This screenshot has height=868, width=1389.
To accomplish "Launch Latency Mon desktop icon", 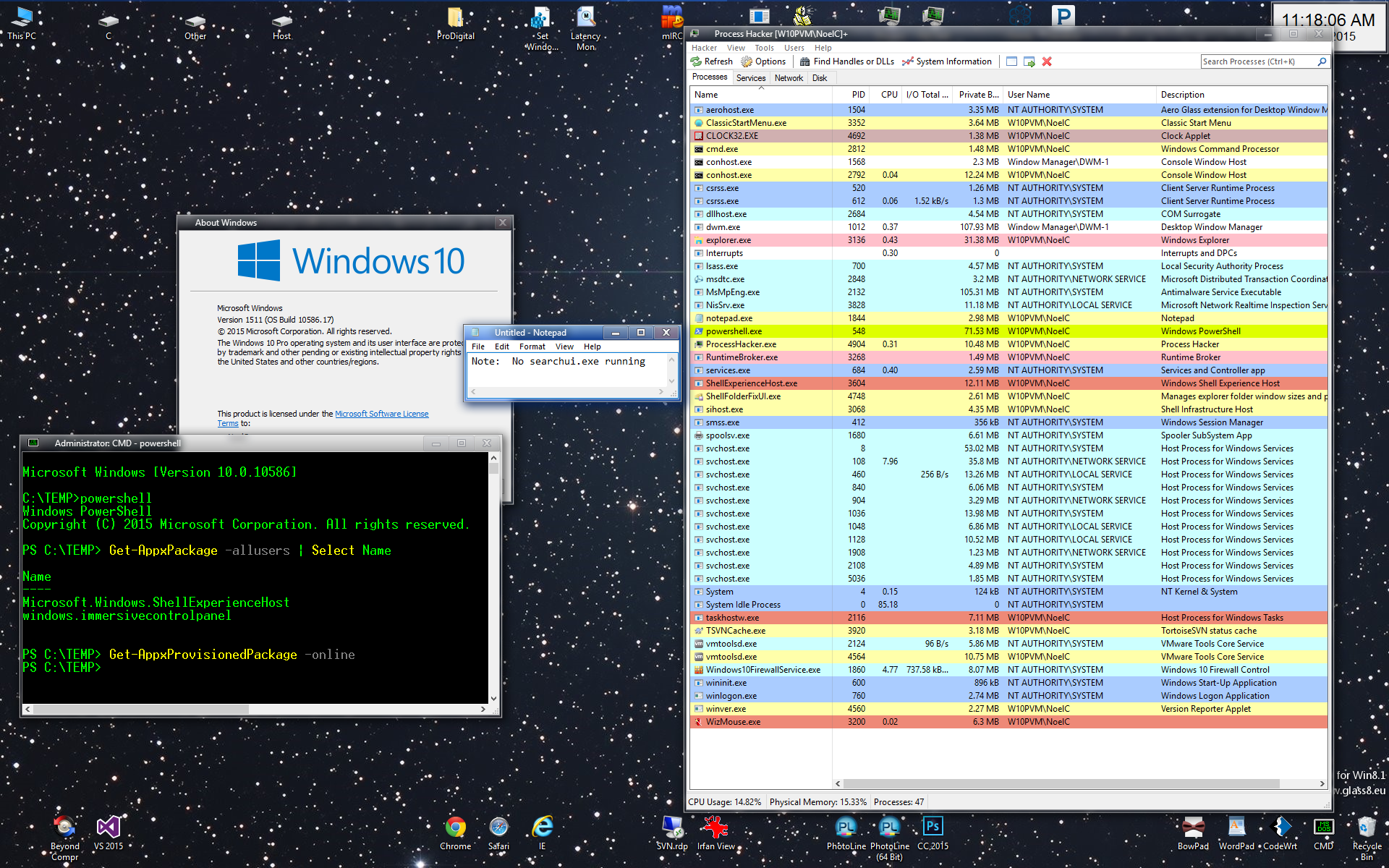I will coord(586,29).
